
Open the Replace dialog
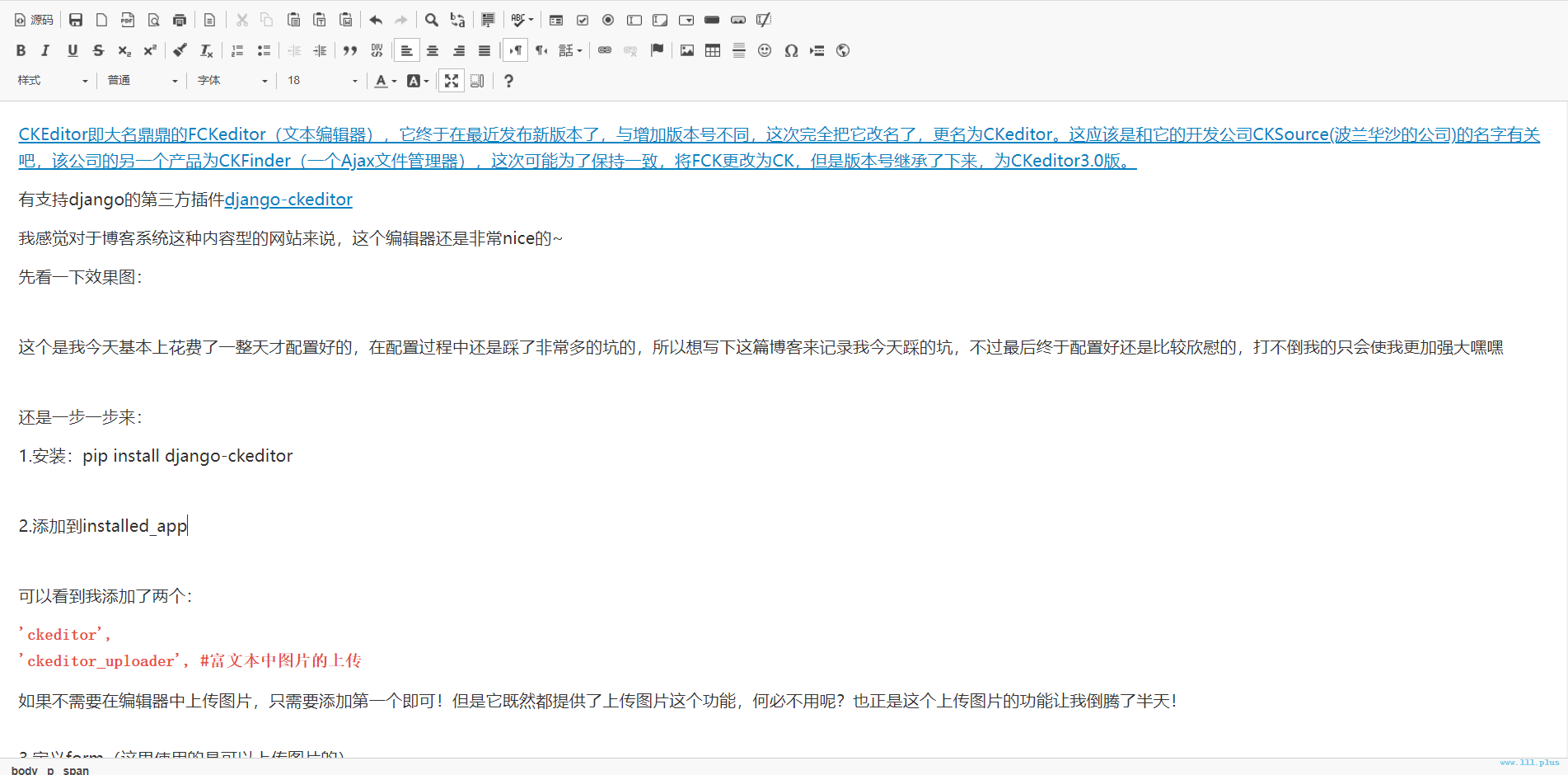point(458,20)
